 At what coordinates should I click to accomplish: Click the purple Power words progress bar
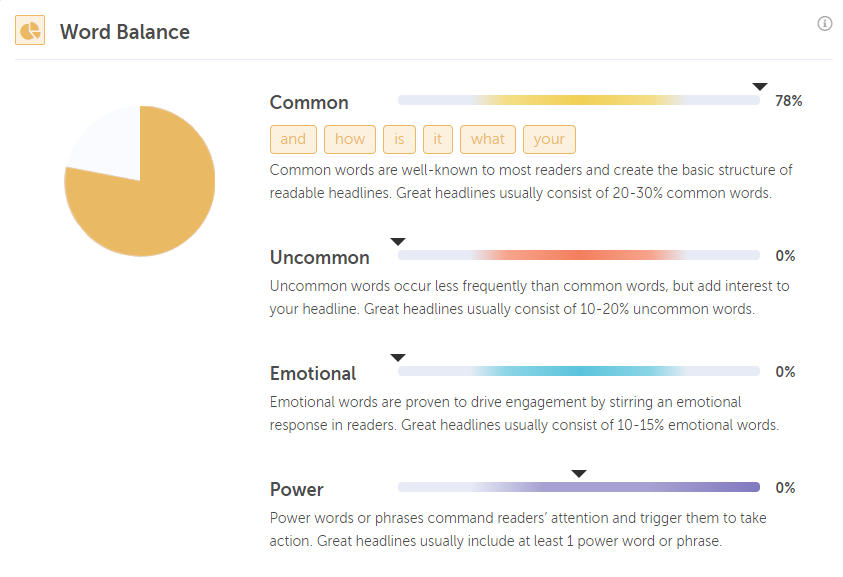coord(579,487)
